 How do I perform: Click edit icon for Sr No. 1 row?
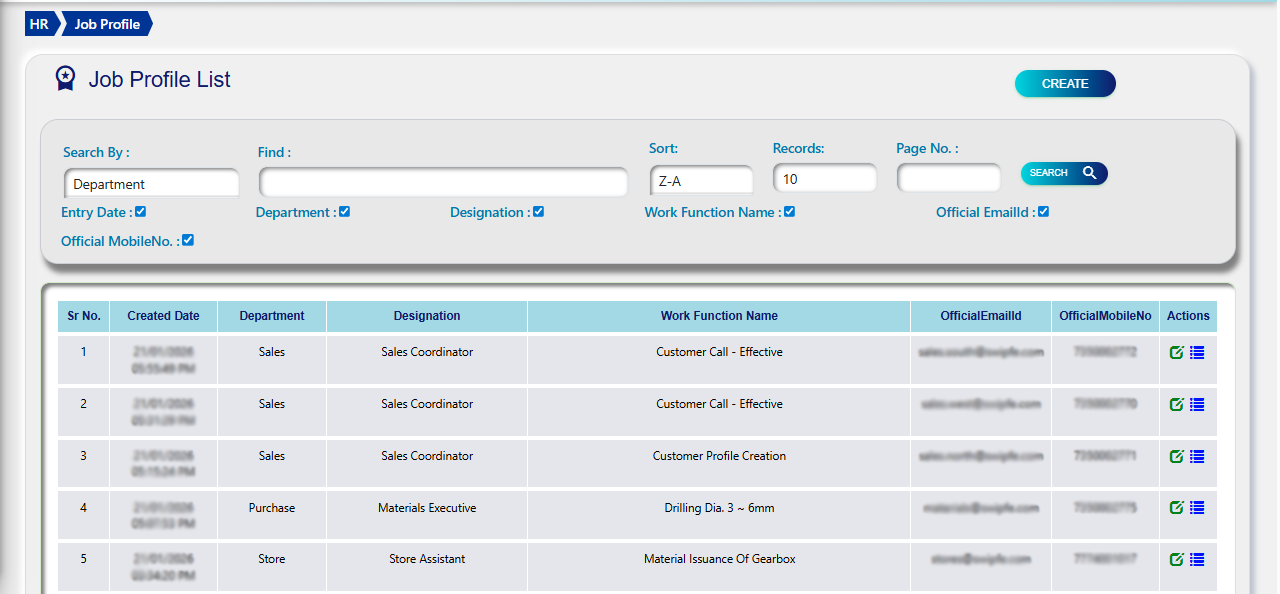tap(1176, 353)
